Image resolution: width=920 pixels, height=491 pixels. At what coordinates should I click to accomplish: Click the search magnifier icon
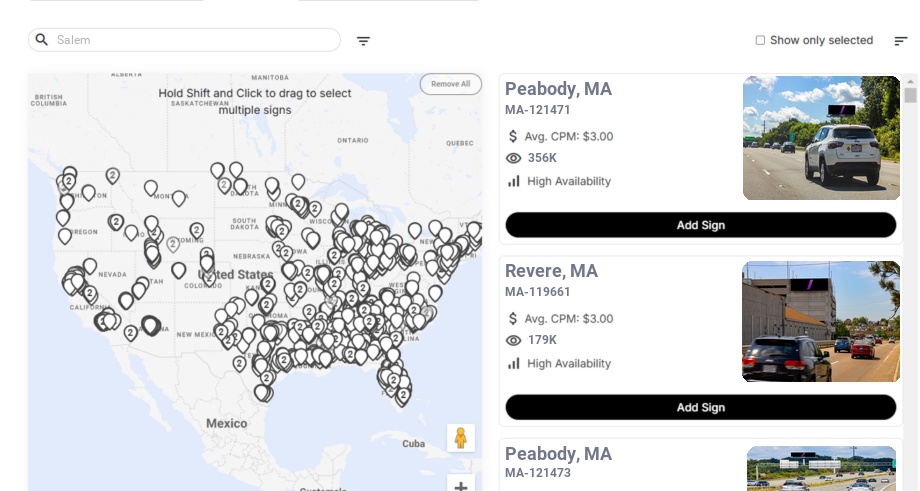point(42,40)
